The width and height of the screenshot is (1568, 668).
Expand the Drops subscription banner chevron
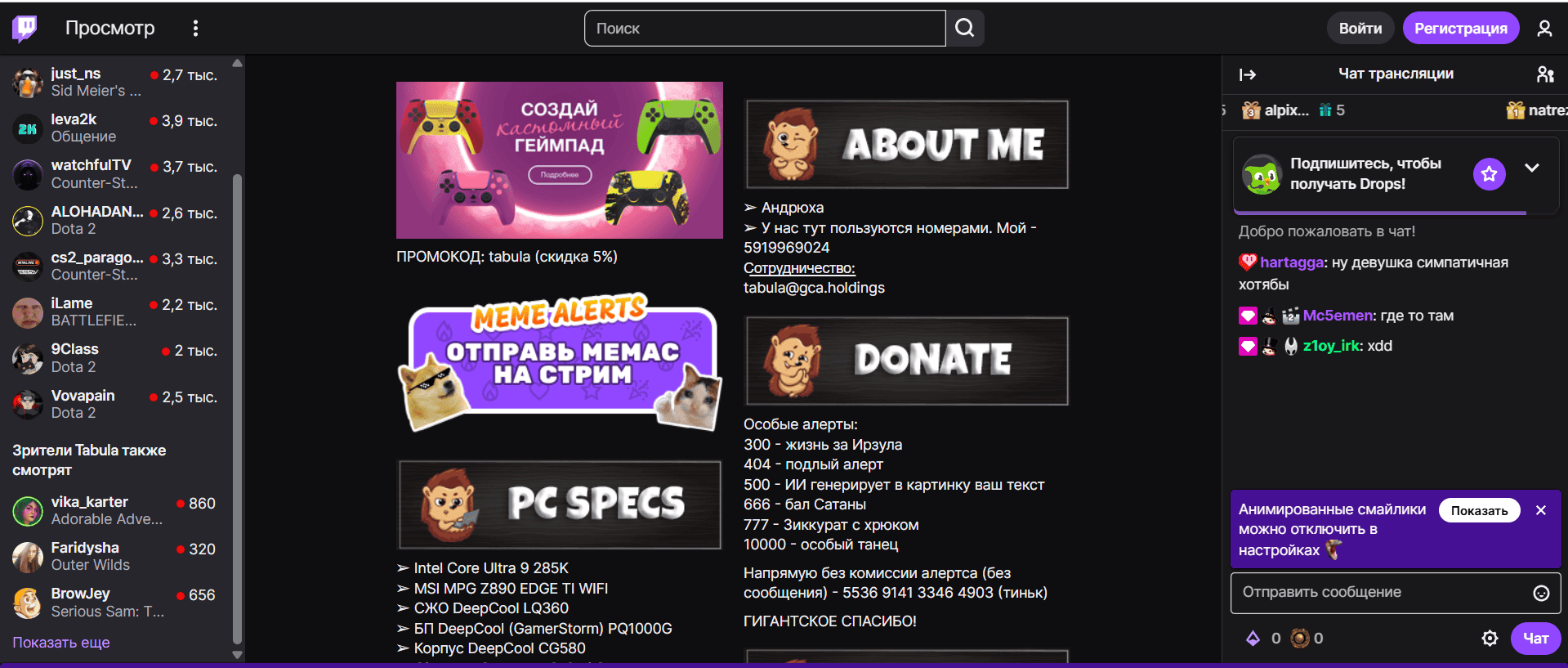tap(1532, 168)
